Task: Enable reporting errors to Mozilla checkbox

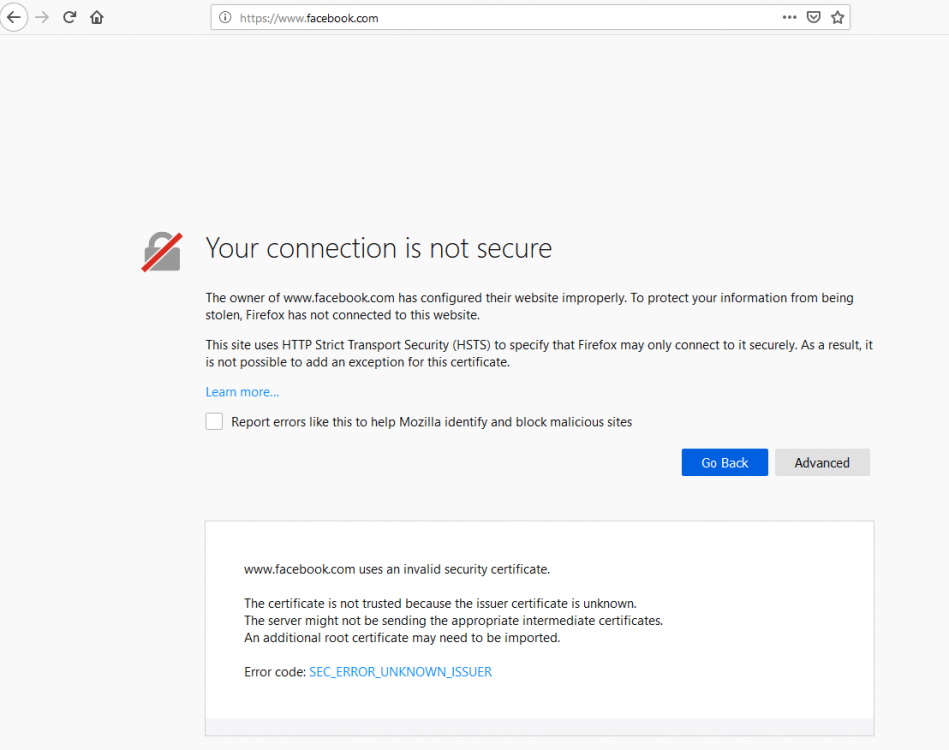Action: pyautogui.click(x=214, y=421)
